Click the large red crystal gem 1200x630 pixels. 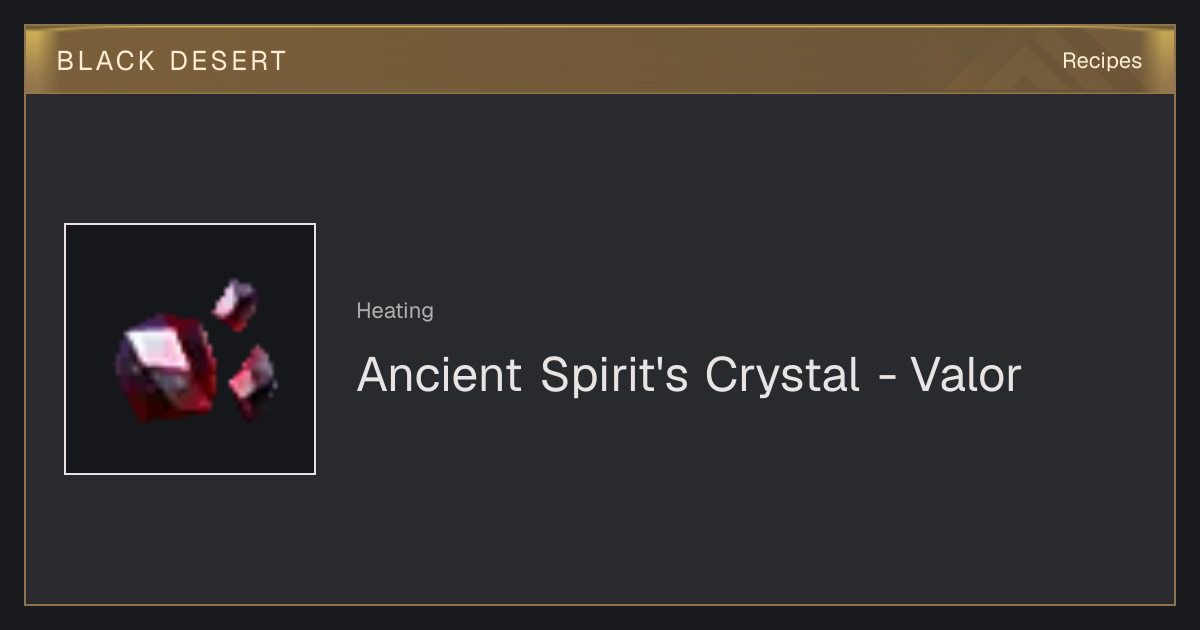click(x=166, y=368)
